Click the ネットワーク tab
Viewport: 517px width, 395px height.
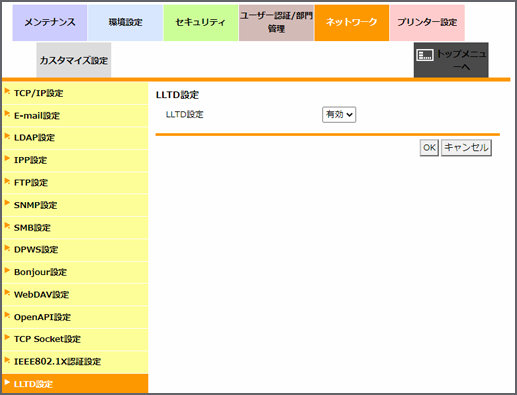[352, 23]
